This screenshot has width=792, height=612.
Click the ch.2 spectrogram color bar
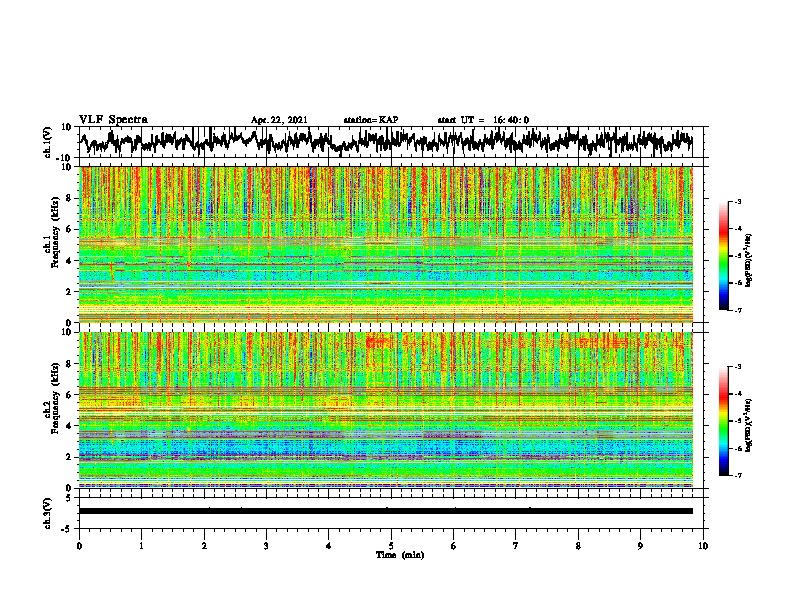[x=723, y=421]
